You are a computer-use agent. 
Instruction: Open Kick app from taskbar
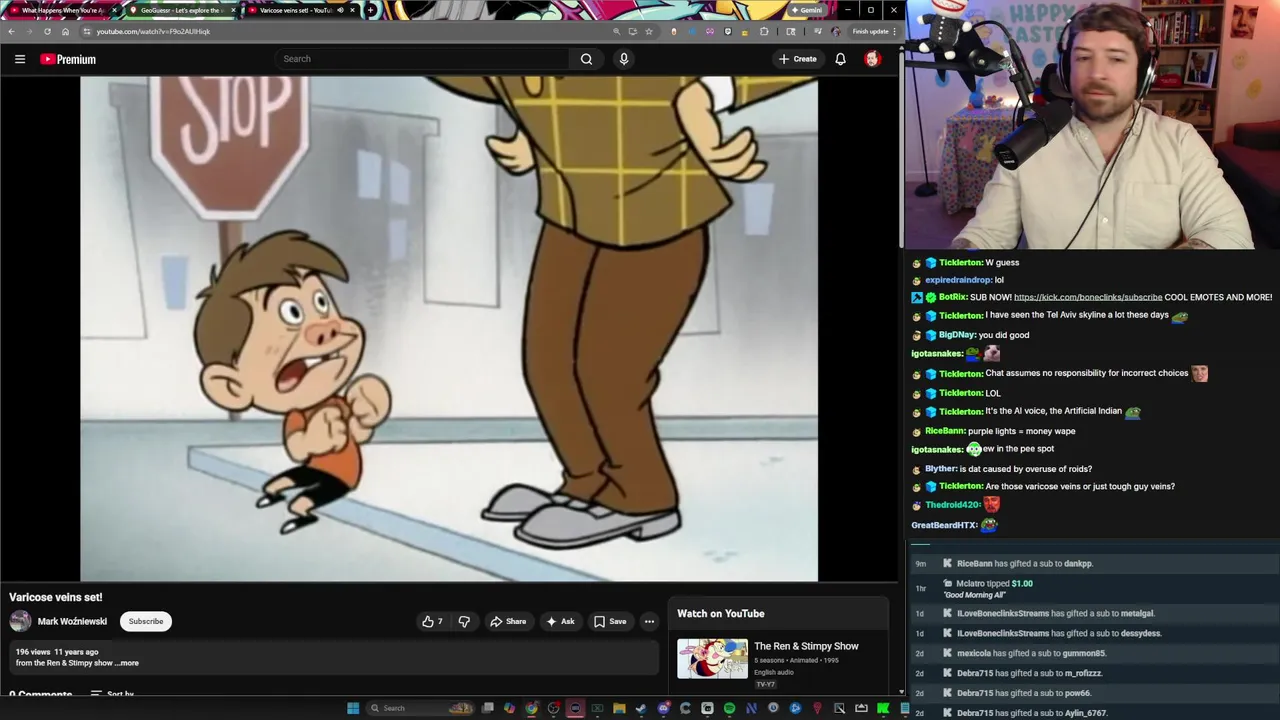pyautogui.click(x=883, y=708)
